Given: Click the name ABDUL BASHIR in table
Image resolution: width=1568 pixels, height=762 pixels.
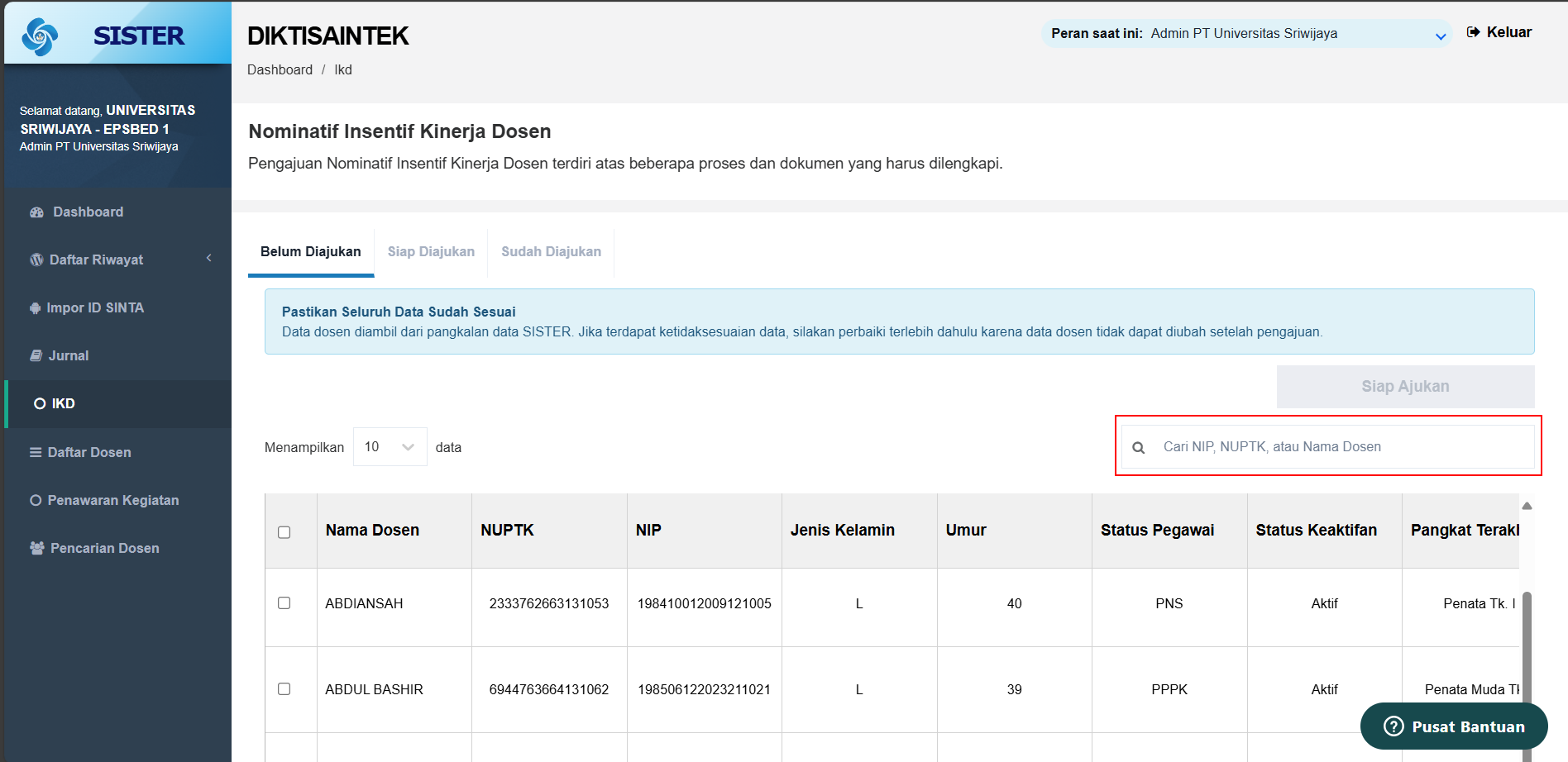Looking at the screenshot, I should [374, 689].
